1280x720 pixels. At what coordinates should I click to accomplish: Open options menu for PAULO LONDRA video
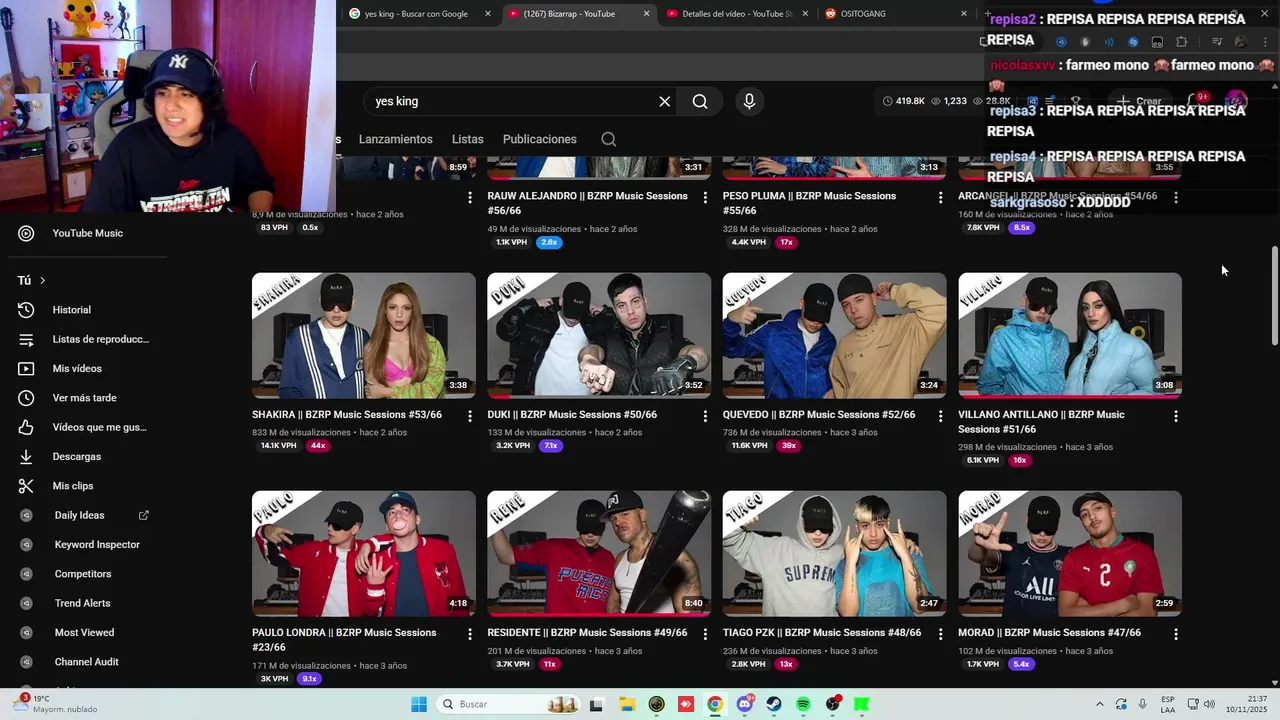pos(469,634)
